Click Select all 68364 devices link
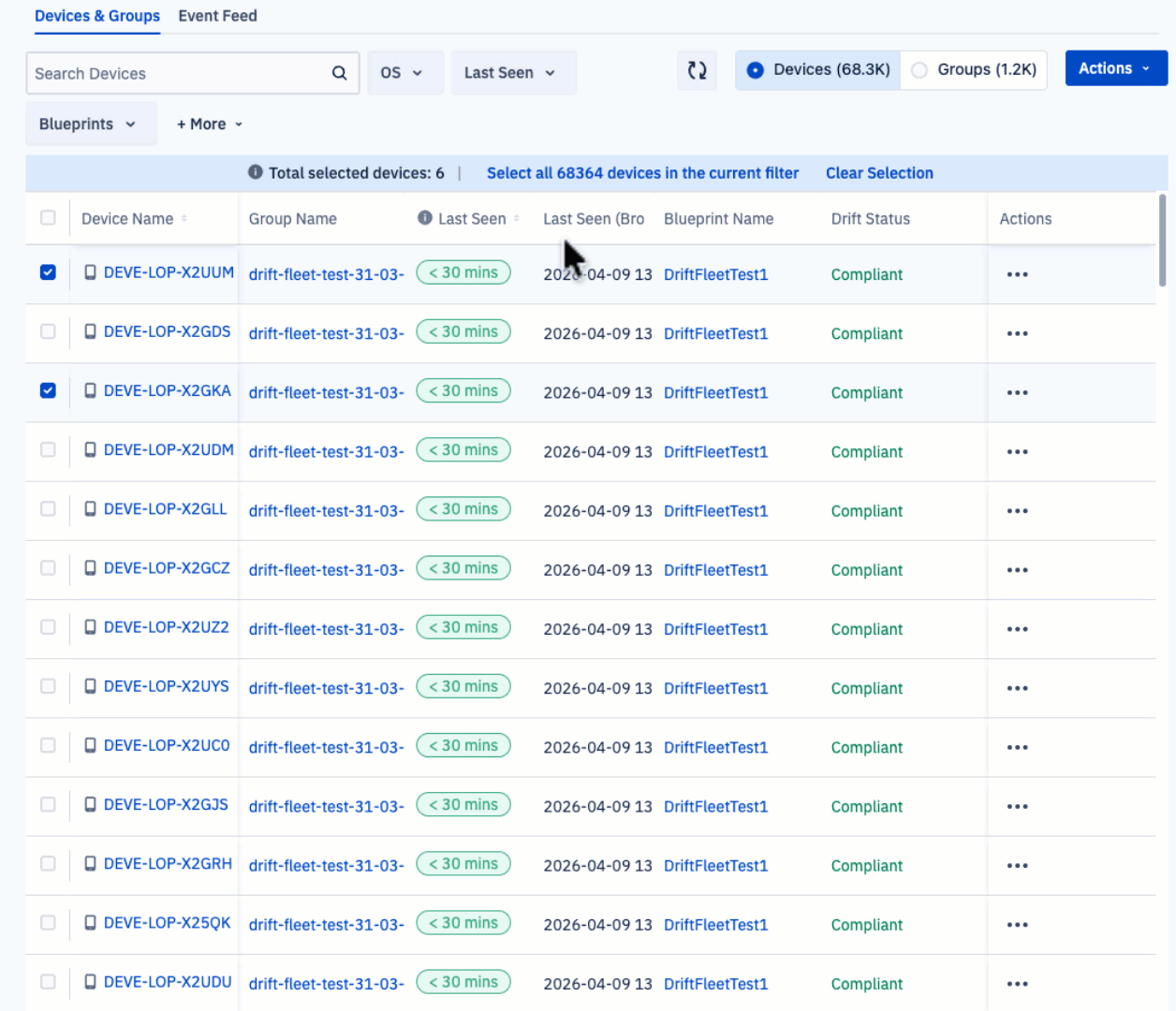Viewport: 1176px width, 1011px height. (x=642, y=173)
